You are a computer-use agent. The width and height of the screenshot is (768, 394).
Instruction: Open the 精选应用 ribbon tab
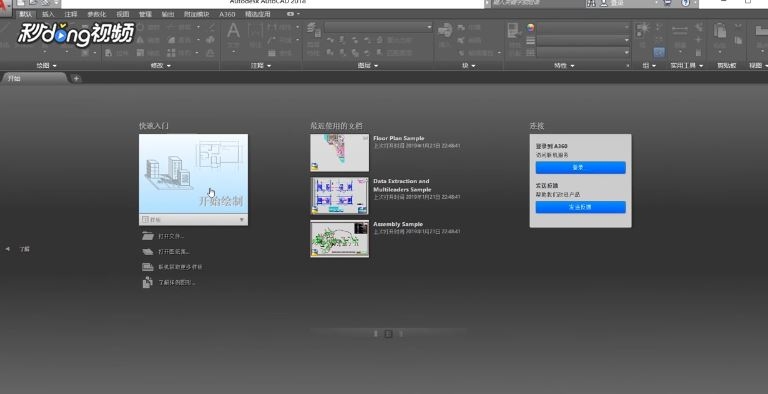[258, 14]
